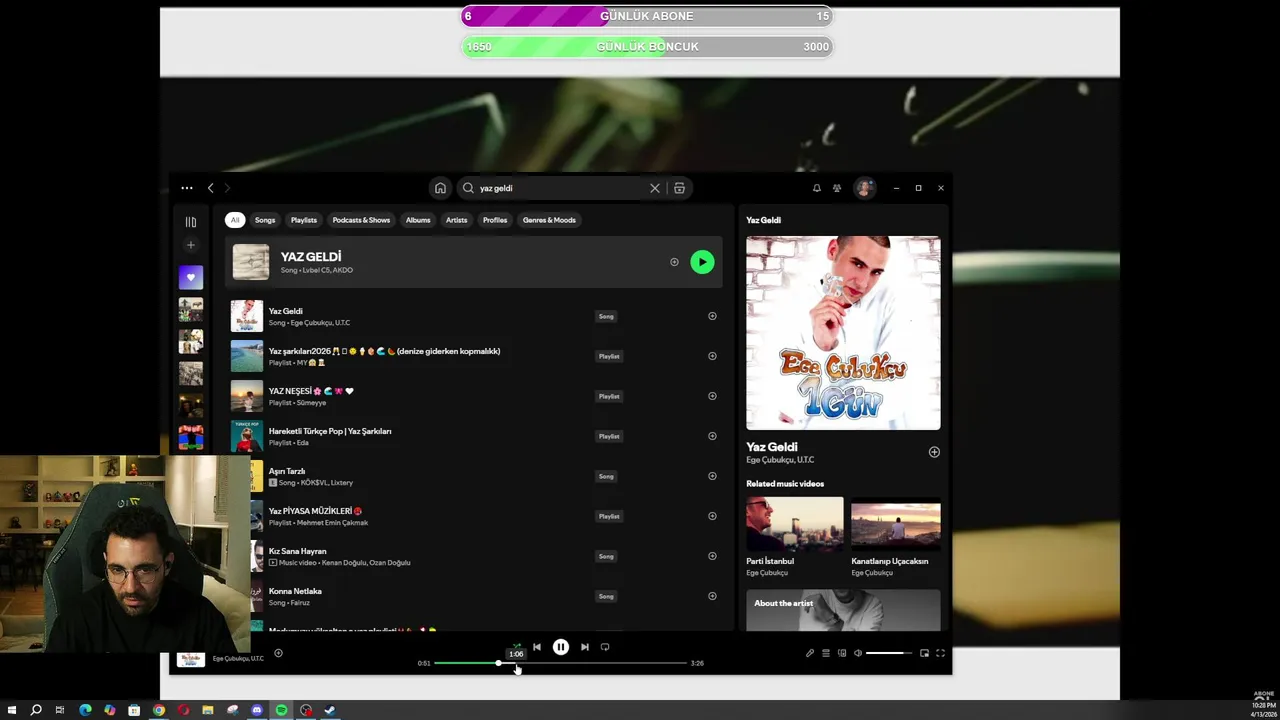
Task: Select the All filter chip
Action: [x=235, y=220]
